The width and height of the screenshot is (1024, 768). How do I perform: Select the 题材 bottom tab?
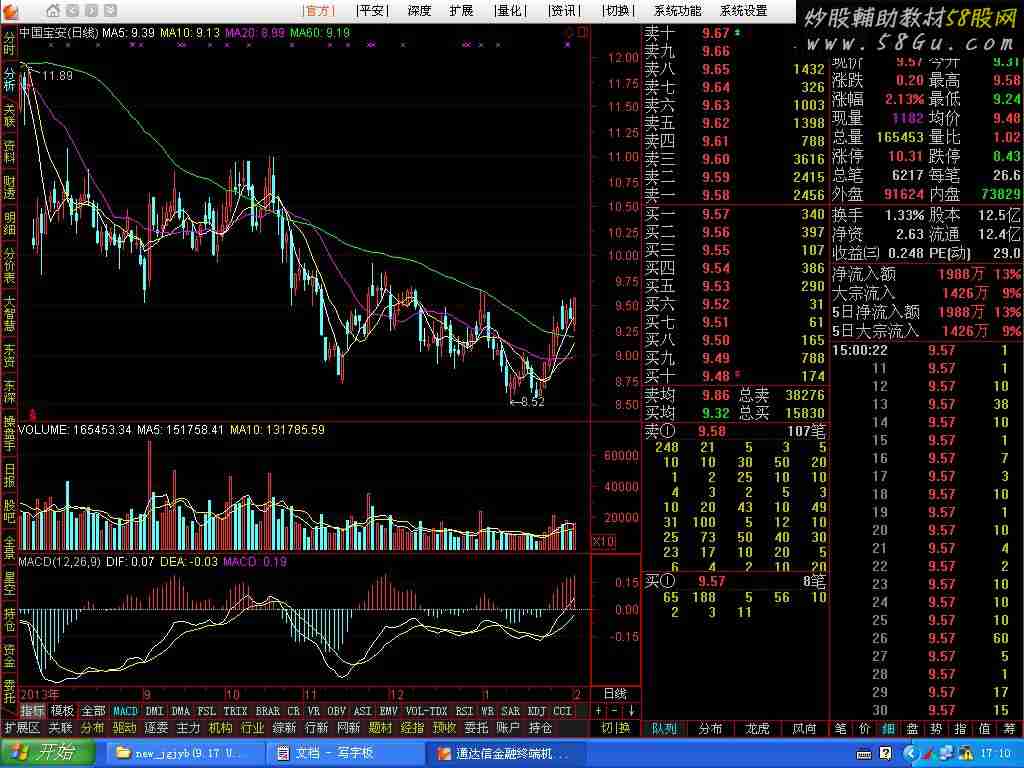tap(380, 728)
